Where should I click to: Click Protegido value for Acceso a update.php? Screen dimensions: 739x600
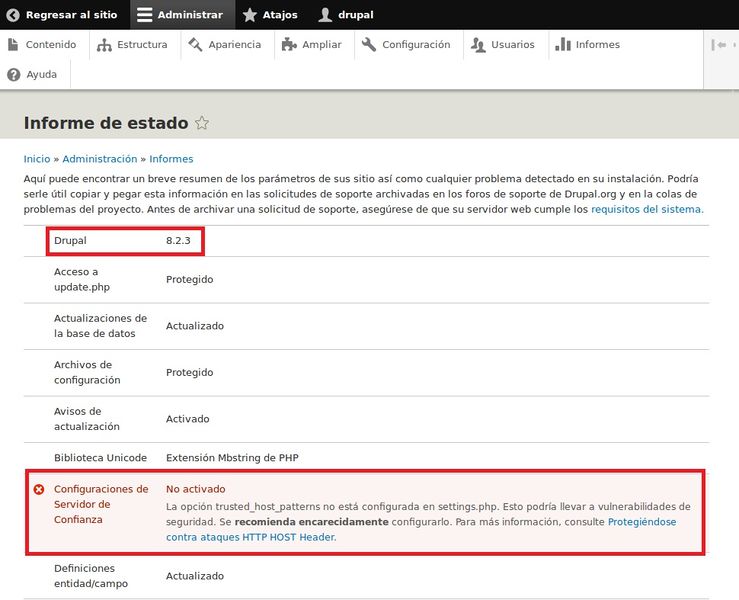point(189,279)
